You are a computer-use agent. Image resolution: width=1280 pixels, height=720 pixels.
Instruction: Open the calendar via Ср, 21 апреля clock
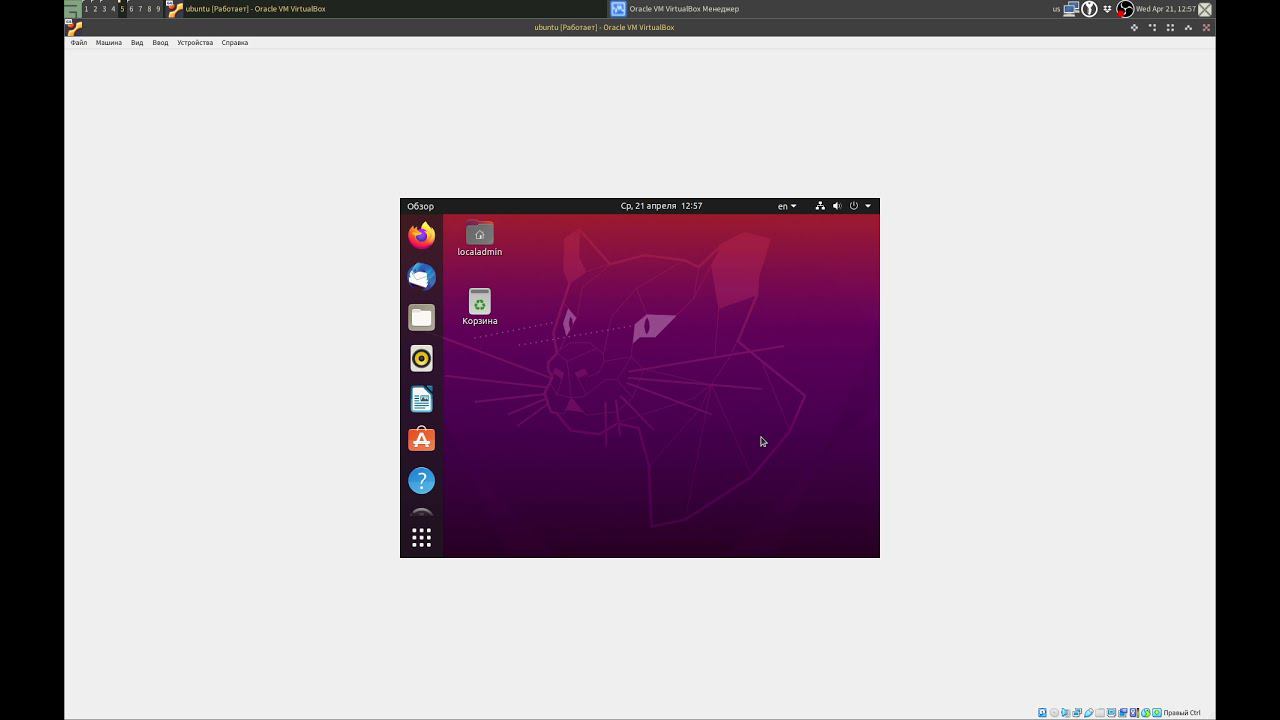(661, 206)
